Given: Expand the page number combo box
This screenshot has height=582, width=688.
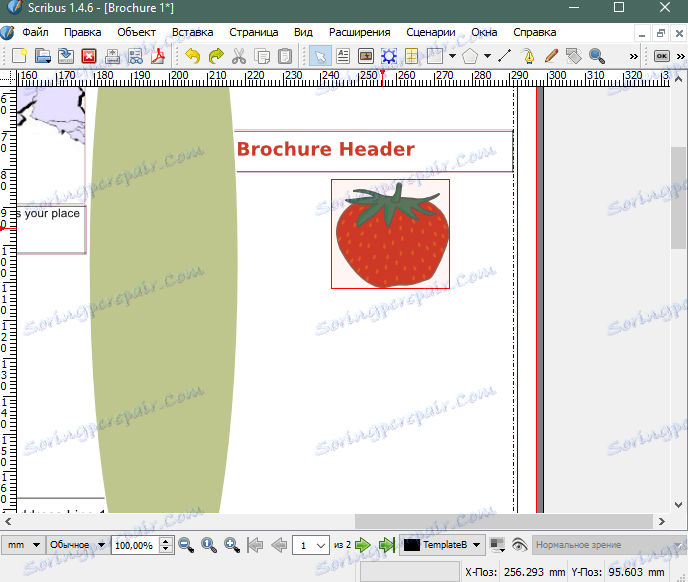Looking at the screenshot, I should coord(320,545).
